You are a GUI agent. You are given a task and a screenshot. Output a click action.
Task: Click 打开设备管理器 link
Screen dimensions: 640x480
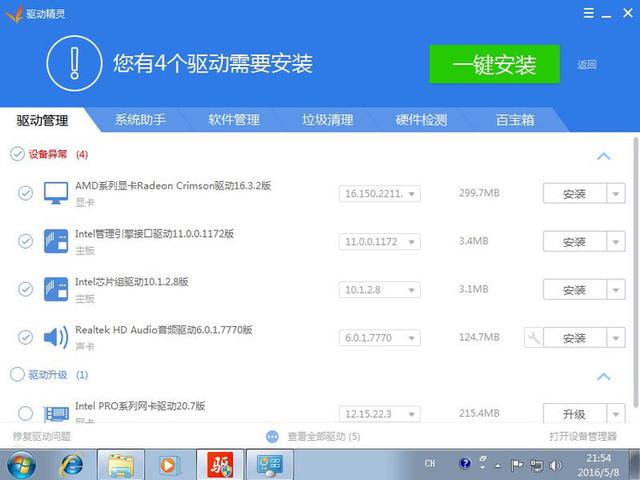(x=583, y=436)
